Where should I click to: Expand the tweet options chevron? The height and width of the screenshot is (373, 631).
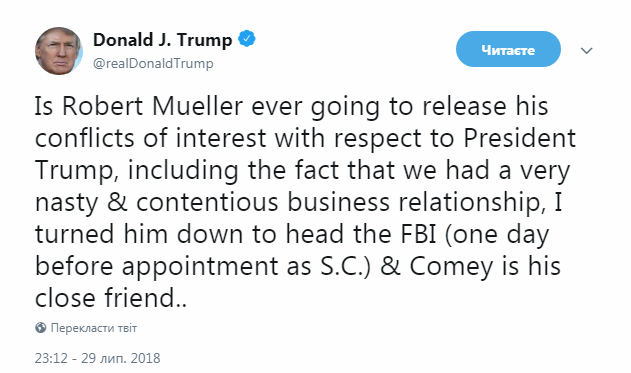[x=586, y=51]
